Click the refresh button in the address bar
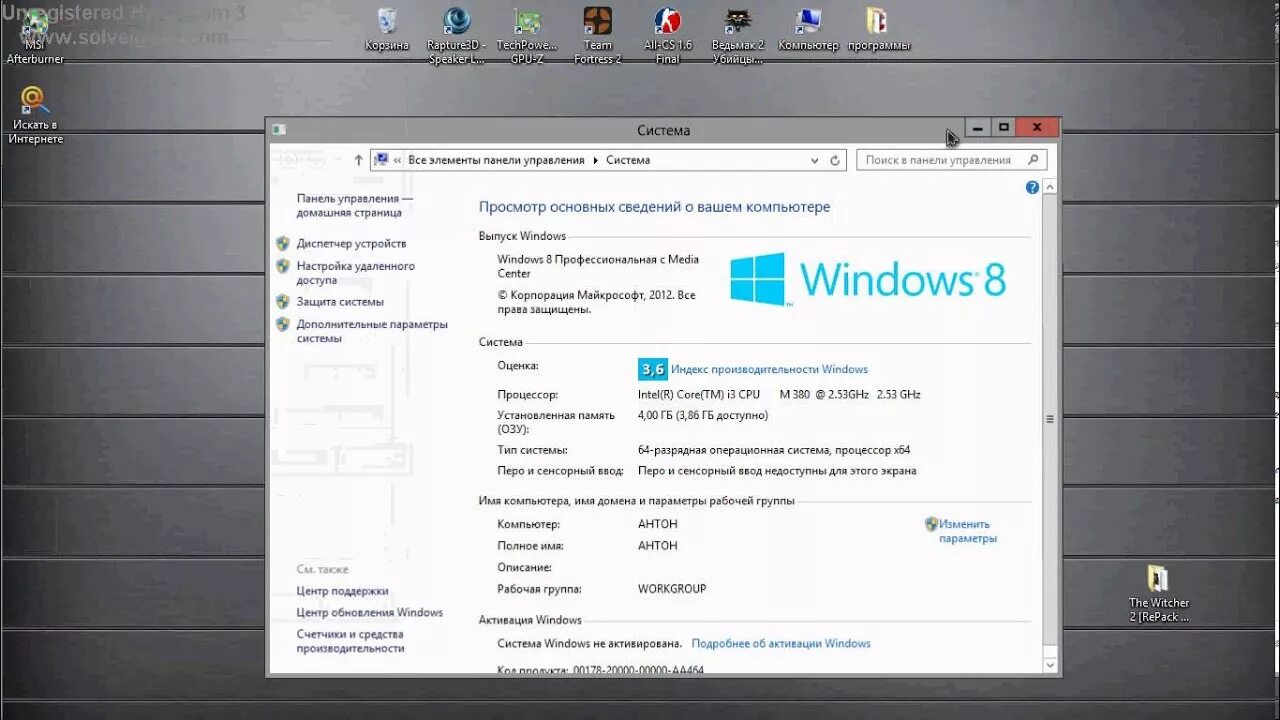1280x720 pixels. tap(835, 160)
